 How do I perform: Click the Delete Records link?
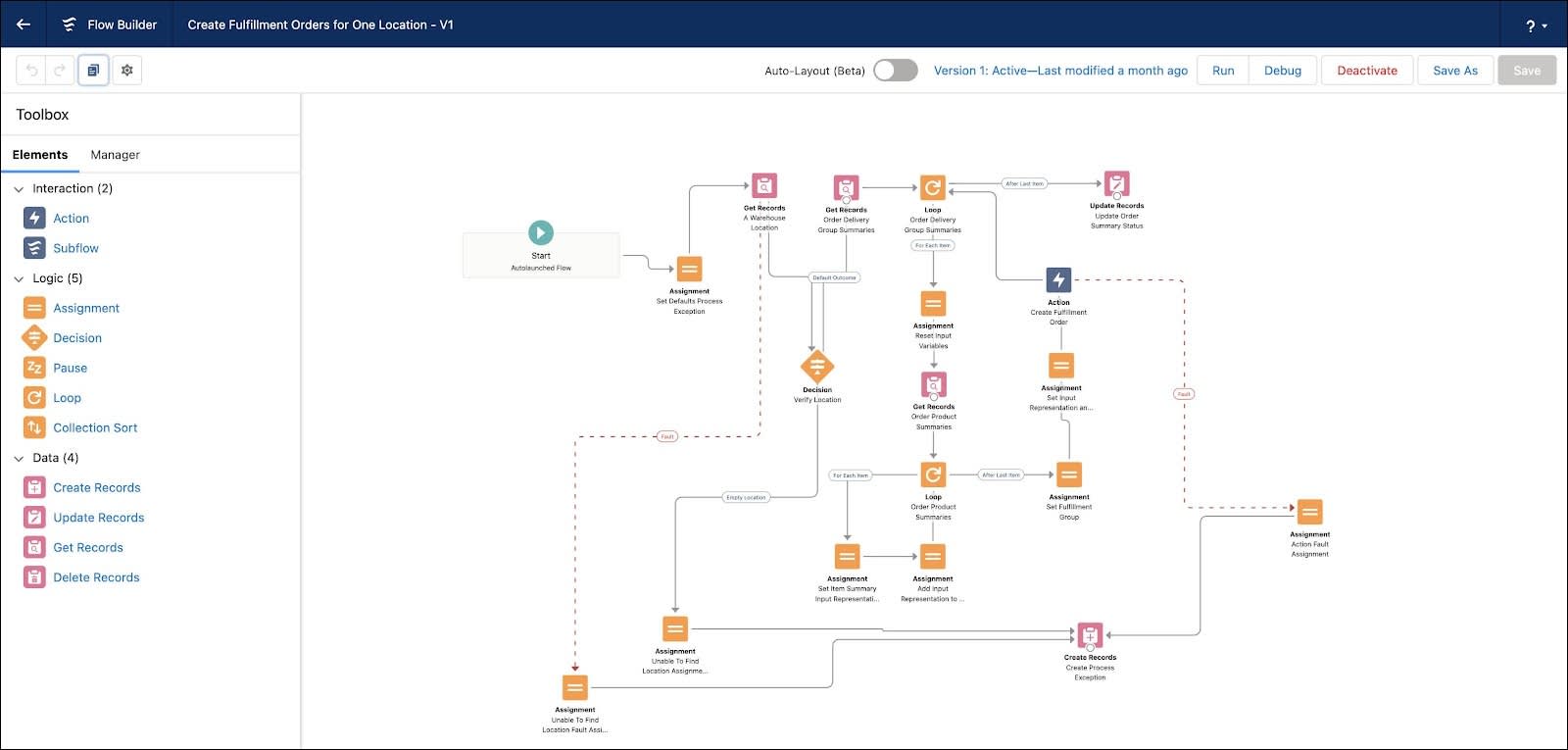tap(96, 578)
